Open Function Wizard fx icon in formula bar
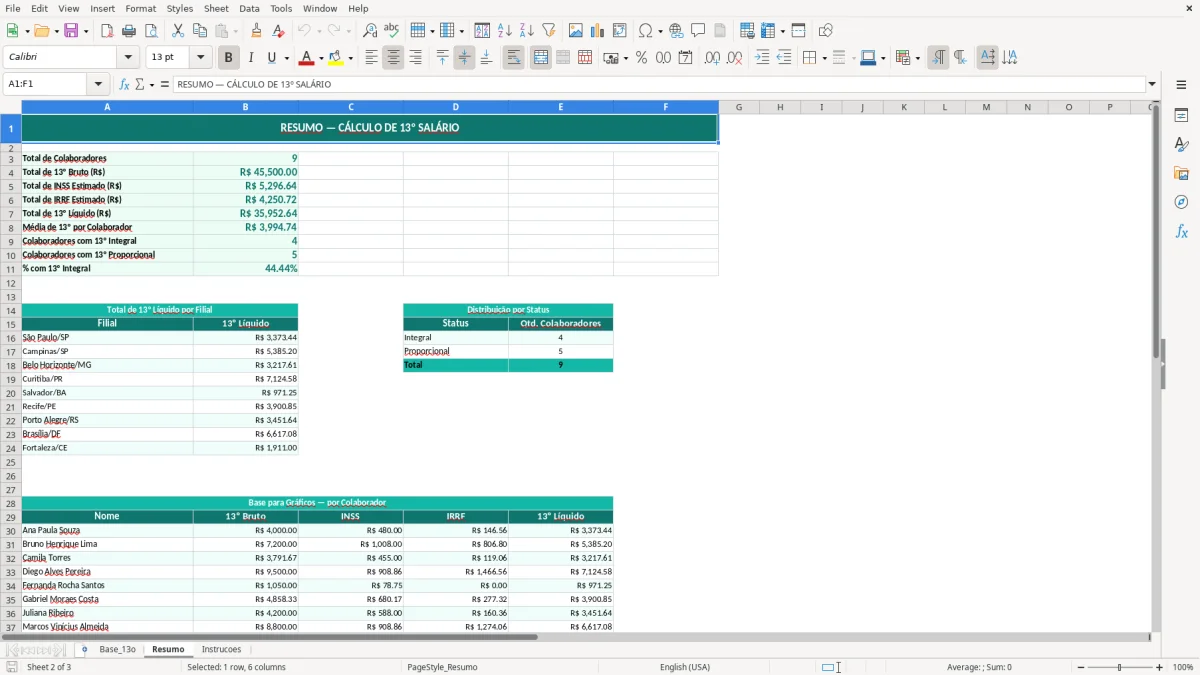 124,84
